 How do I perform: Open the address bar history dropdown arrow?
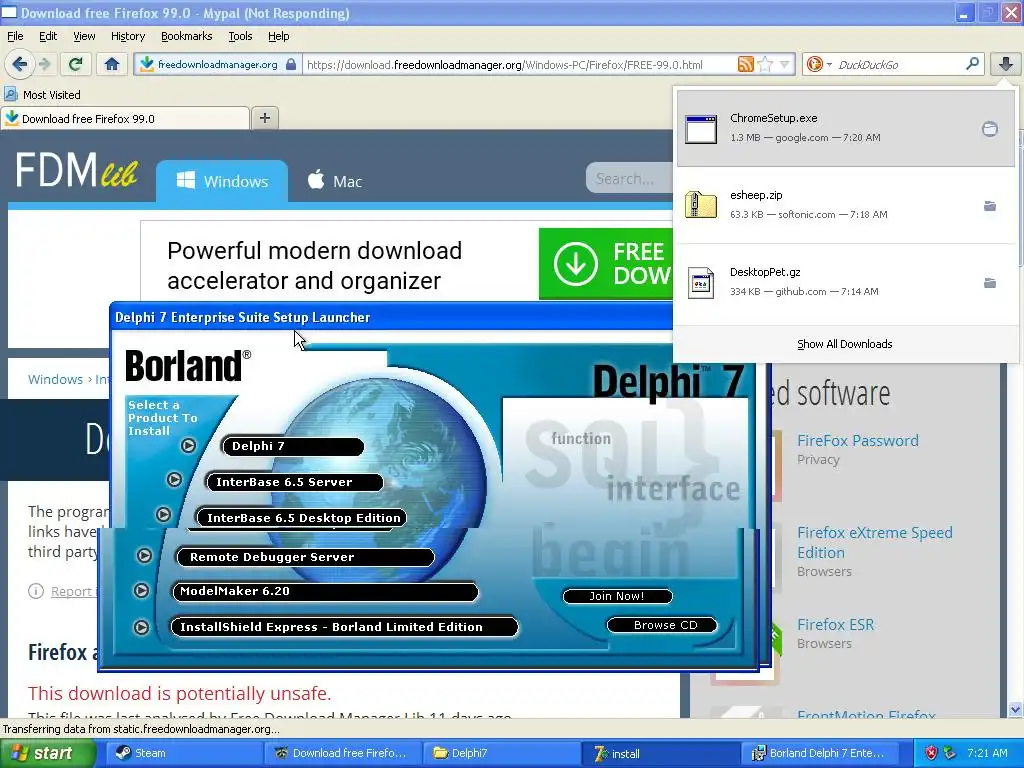[x=785, y=64]
